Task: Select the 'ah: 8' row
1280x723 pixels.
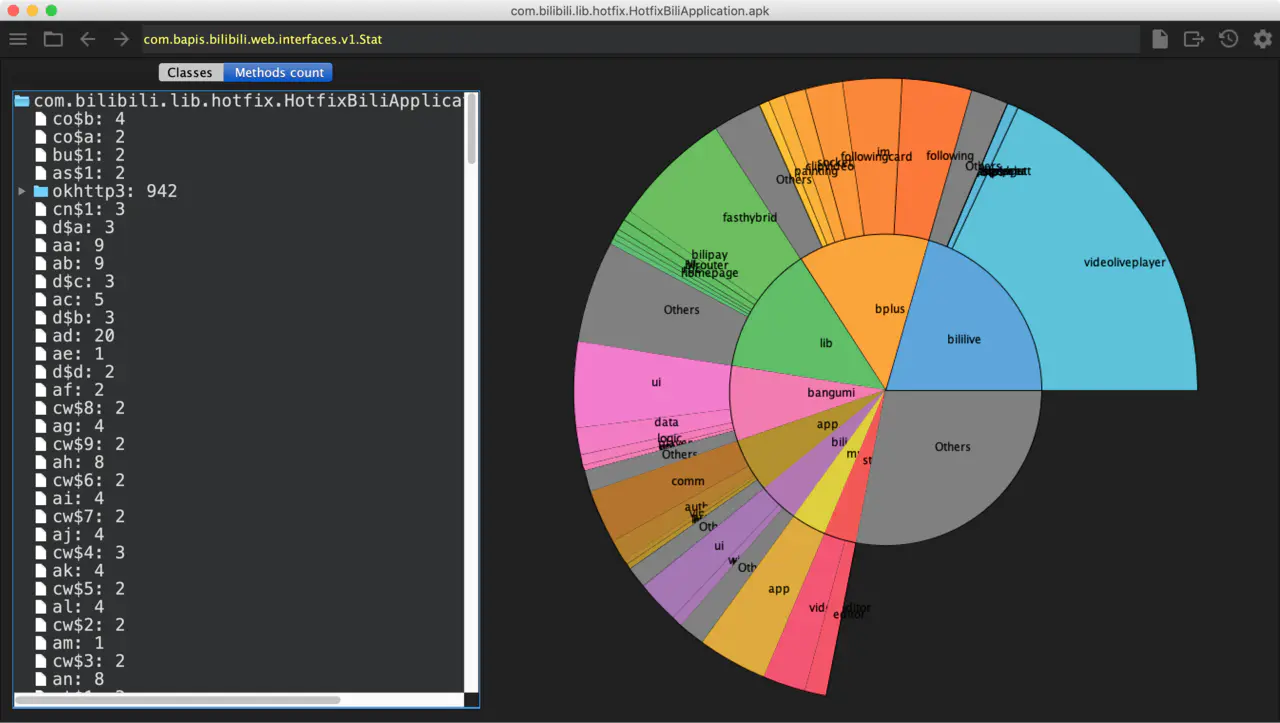Action: (x=238, y=462)
